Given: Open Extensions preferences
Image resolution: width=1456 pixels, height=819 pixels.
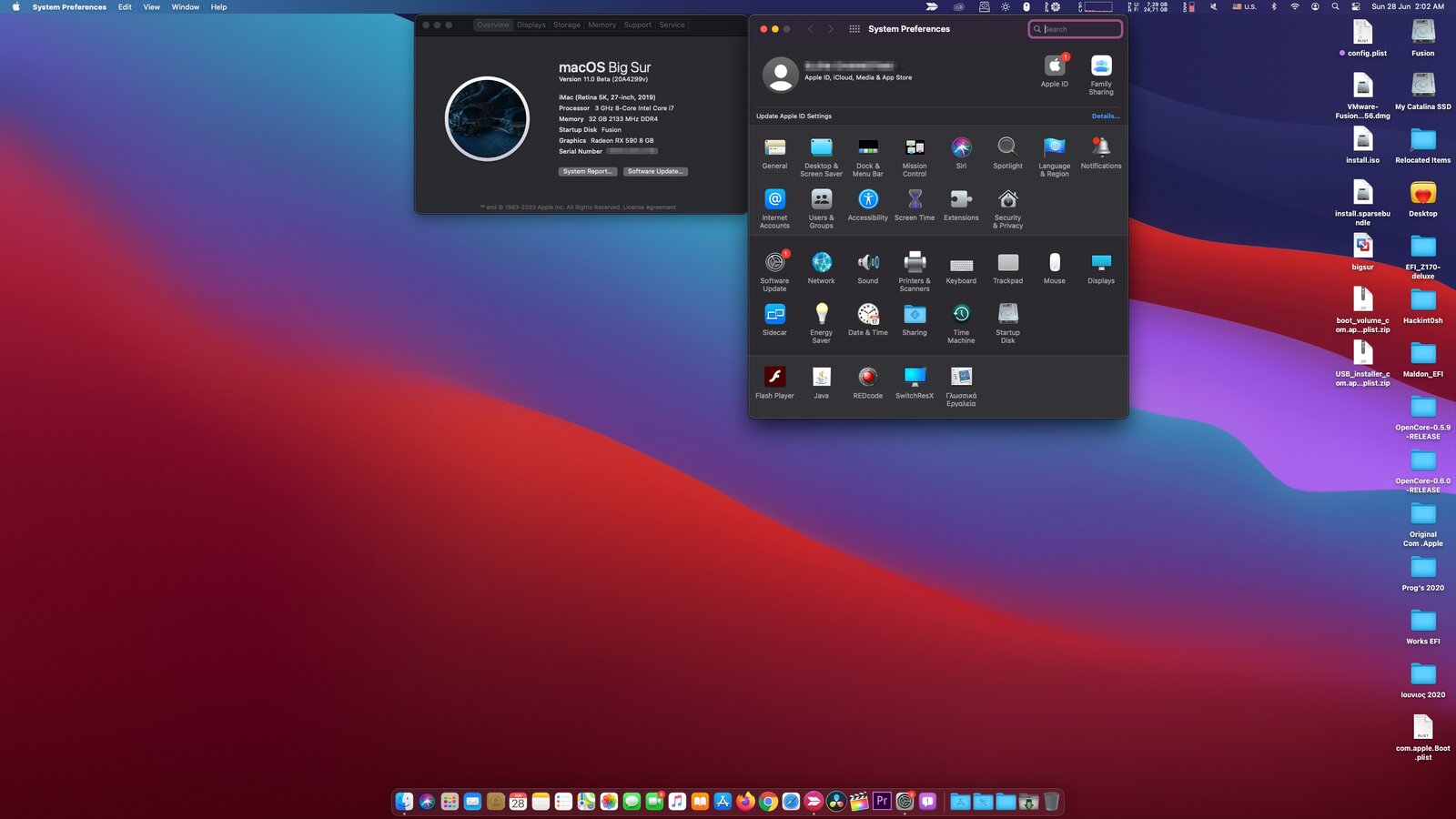Looking at the screenshot, I should (x=961, y=199).
